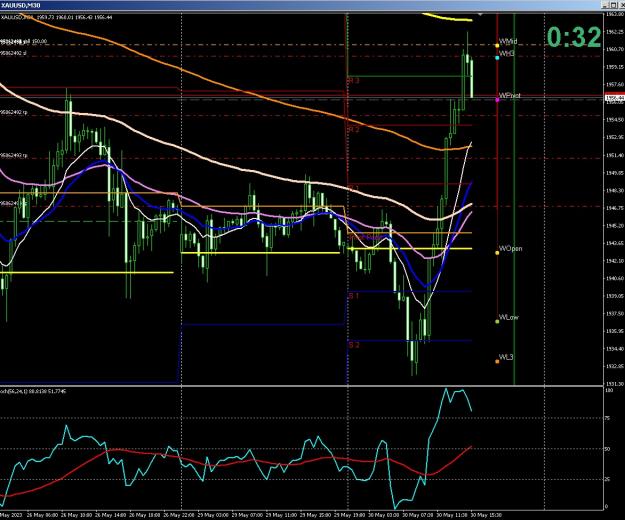The height and width of the screenshot is (520, 625).
Task: Click 1957.60 on the price scale
Action: (615, 84)
